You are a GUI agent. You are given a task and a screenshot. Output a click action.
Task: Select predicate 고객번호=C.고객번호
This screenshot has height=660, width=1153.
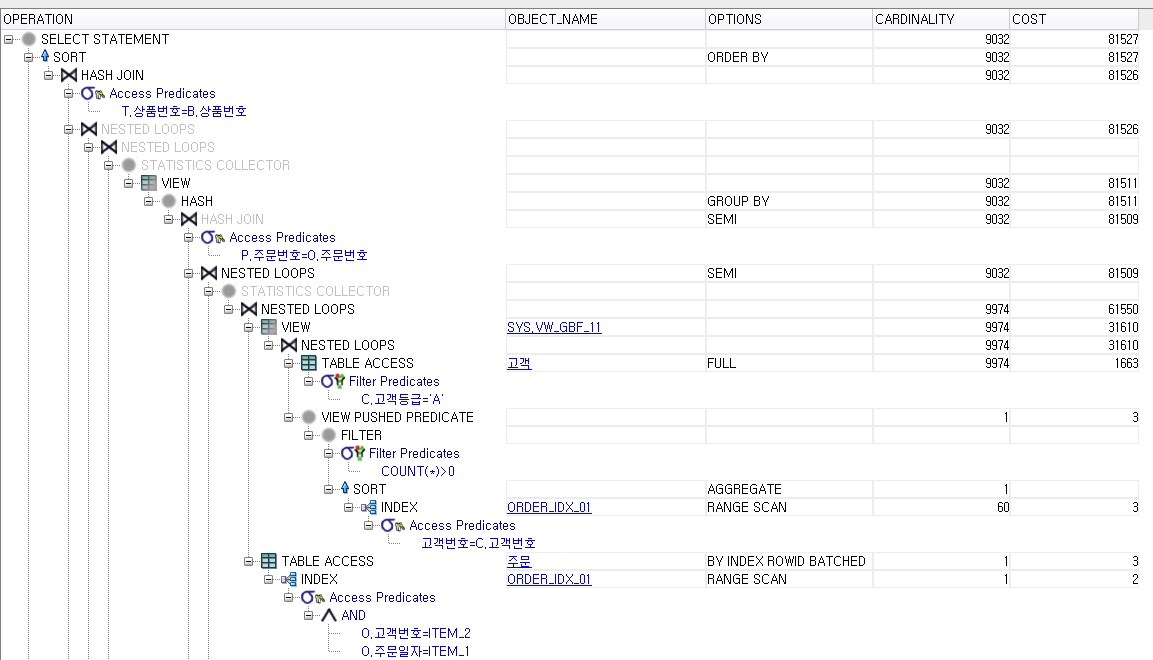[478, 543]
